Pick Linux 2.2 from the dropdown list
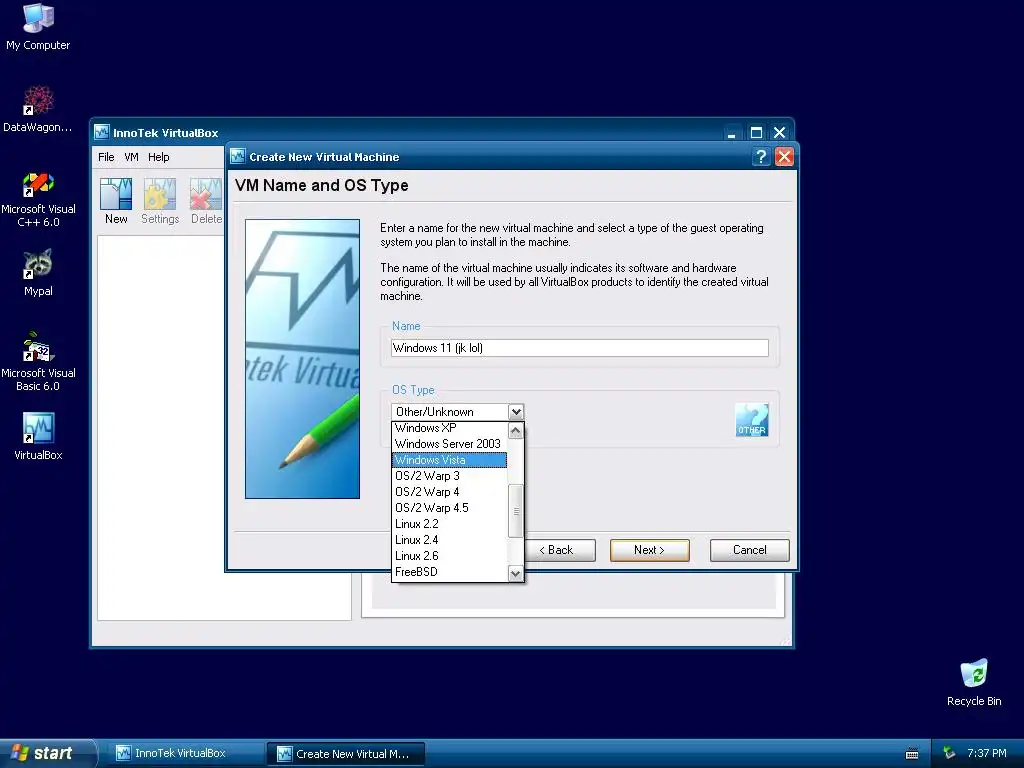Screen dimensions: 1024x768 point(449,524)
